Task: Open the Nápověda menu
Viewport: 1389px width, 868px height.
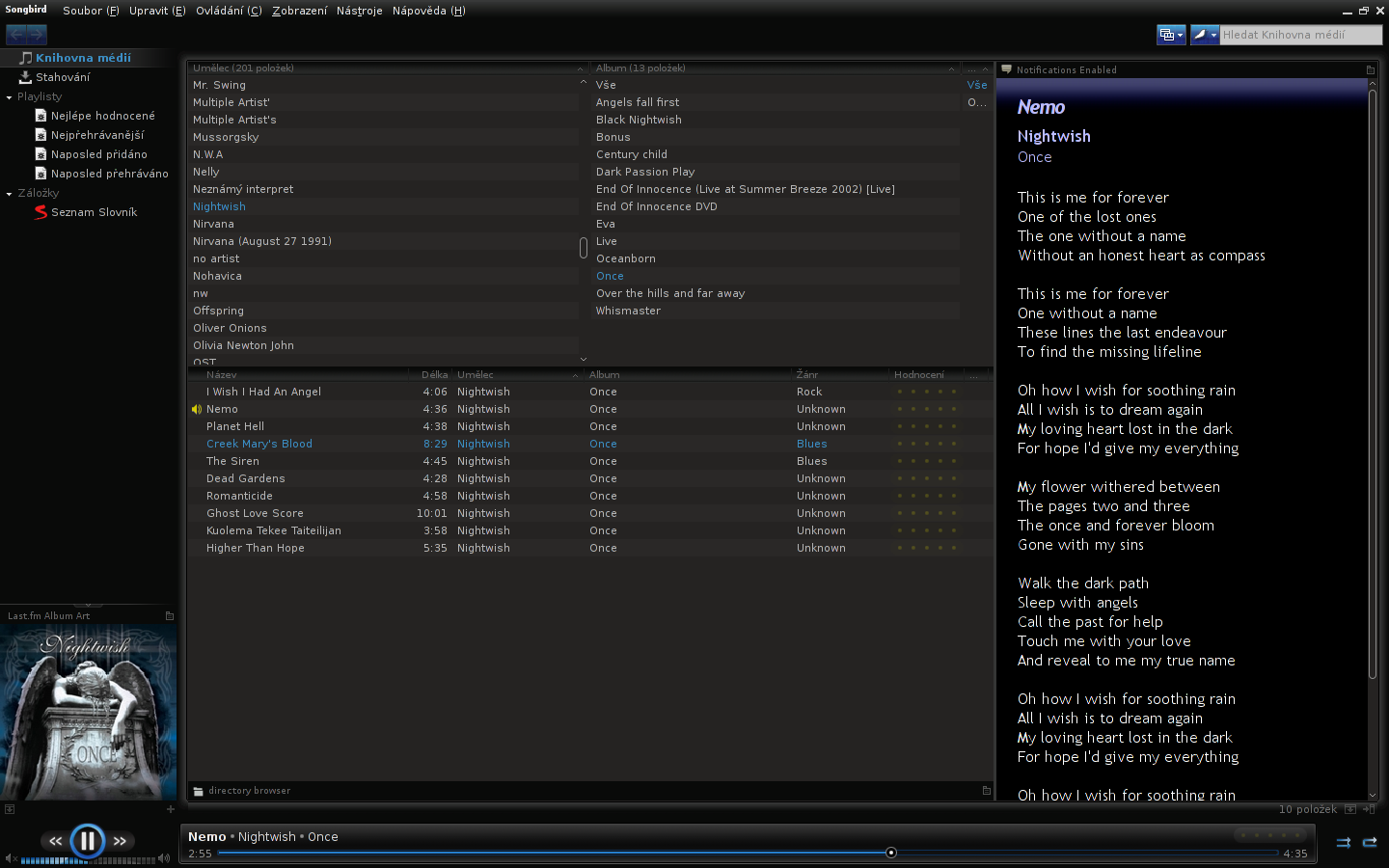Action: click(x=429, y=11)
